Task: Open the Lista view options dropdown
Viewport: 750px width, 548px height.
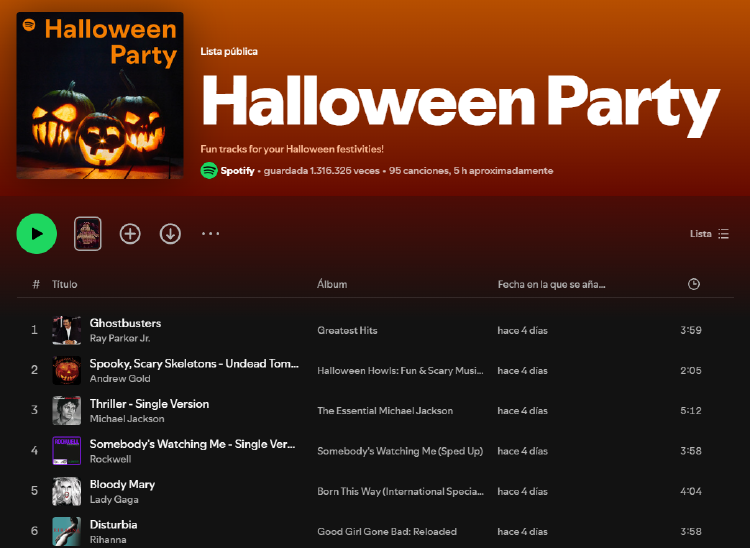Action: coord(709,234)
